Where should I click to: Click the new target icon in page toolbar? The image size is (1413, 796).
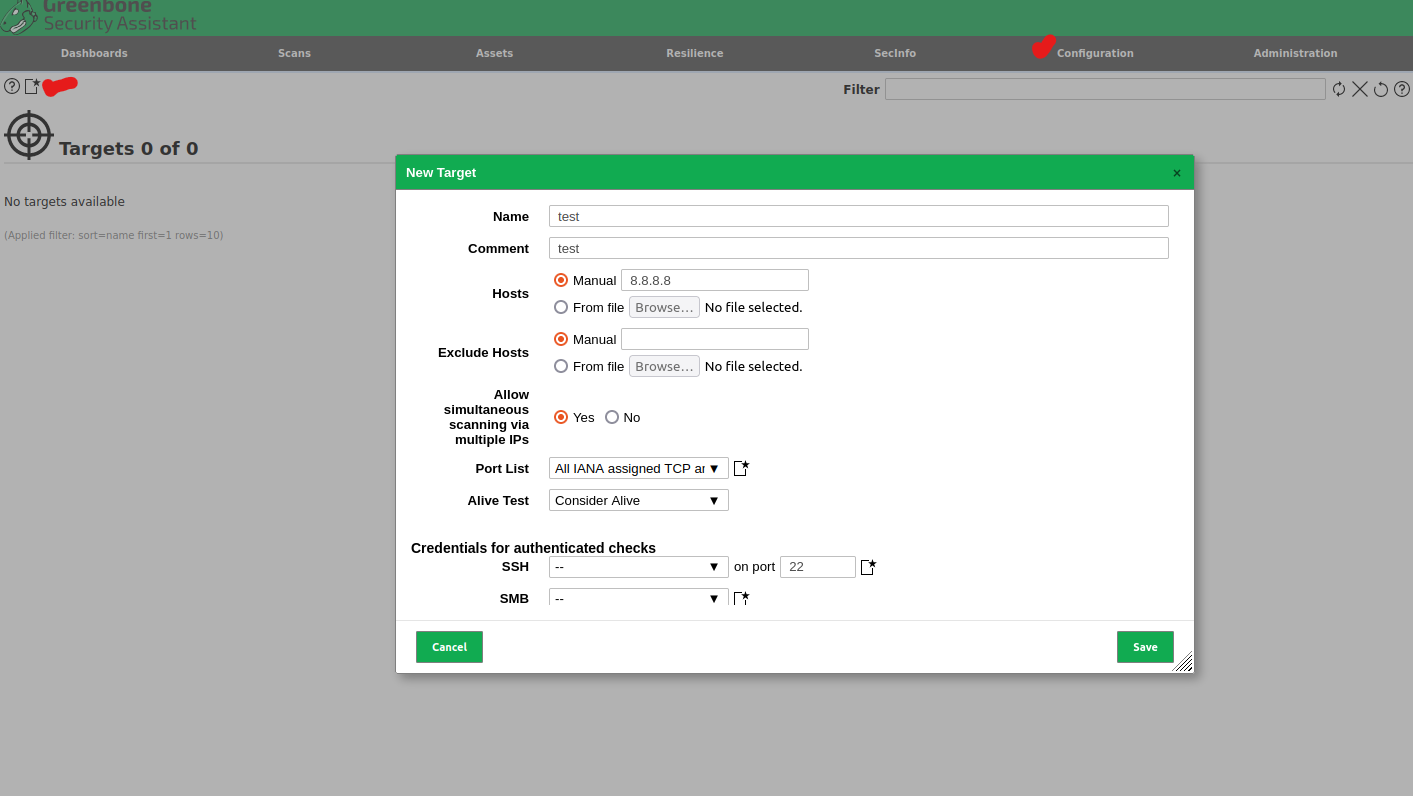point(32,87)
